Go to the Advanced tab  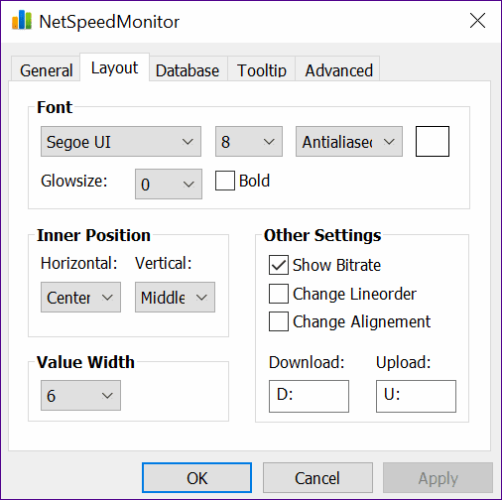[339, 70]
